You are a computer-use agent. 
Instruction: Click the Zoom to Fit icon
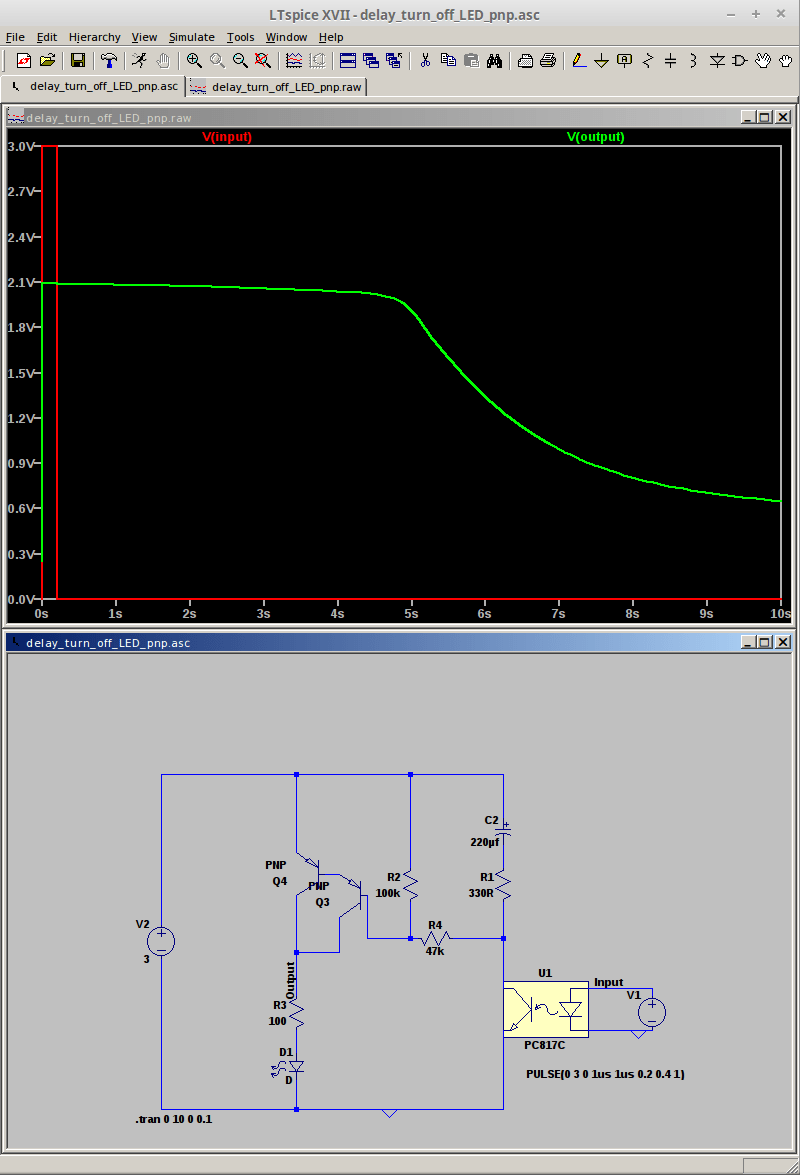tap(262, 61)
